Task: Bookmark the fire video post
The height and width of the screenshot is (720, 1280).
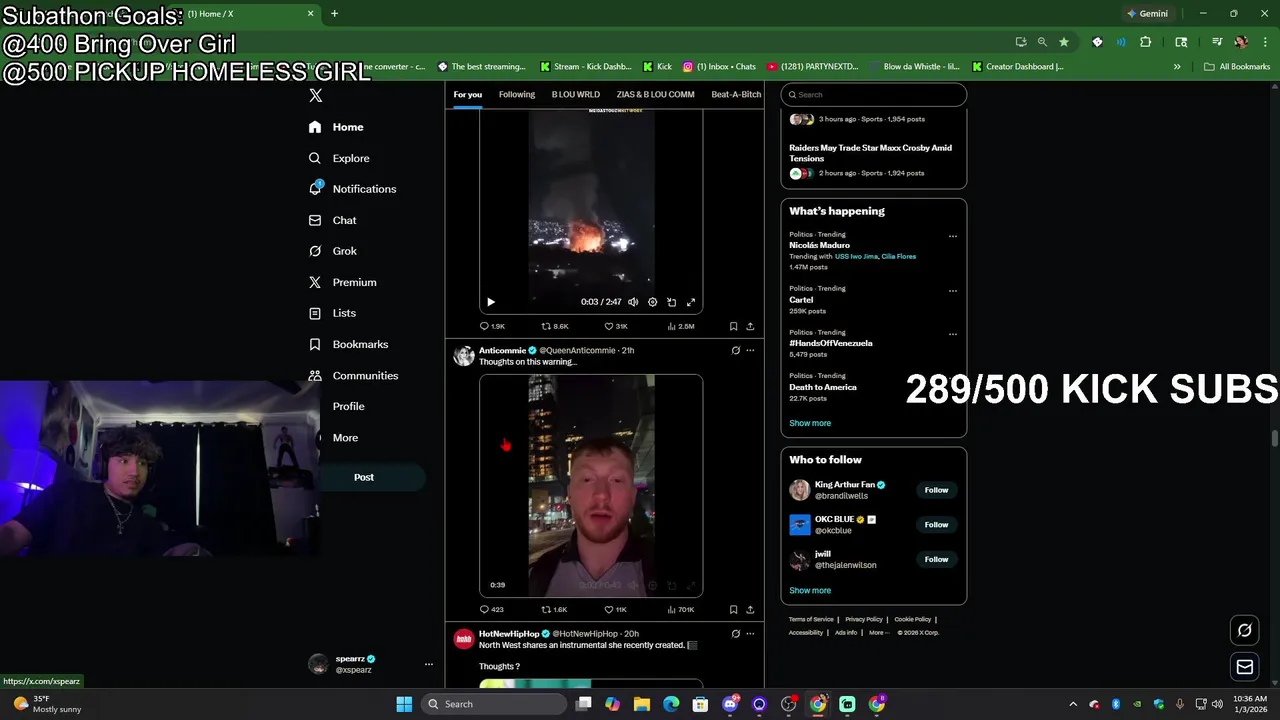Action: click(733, 326)
